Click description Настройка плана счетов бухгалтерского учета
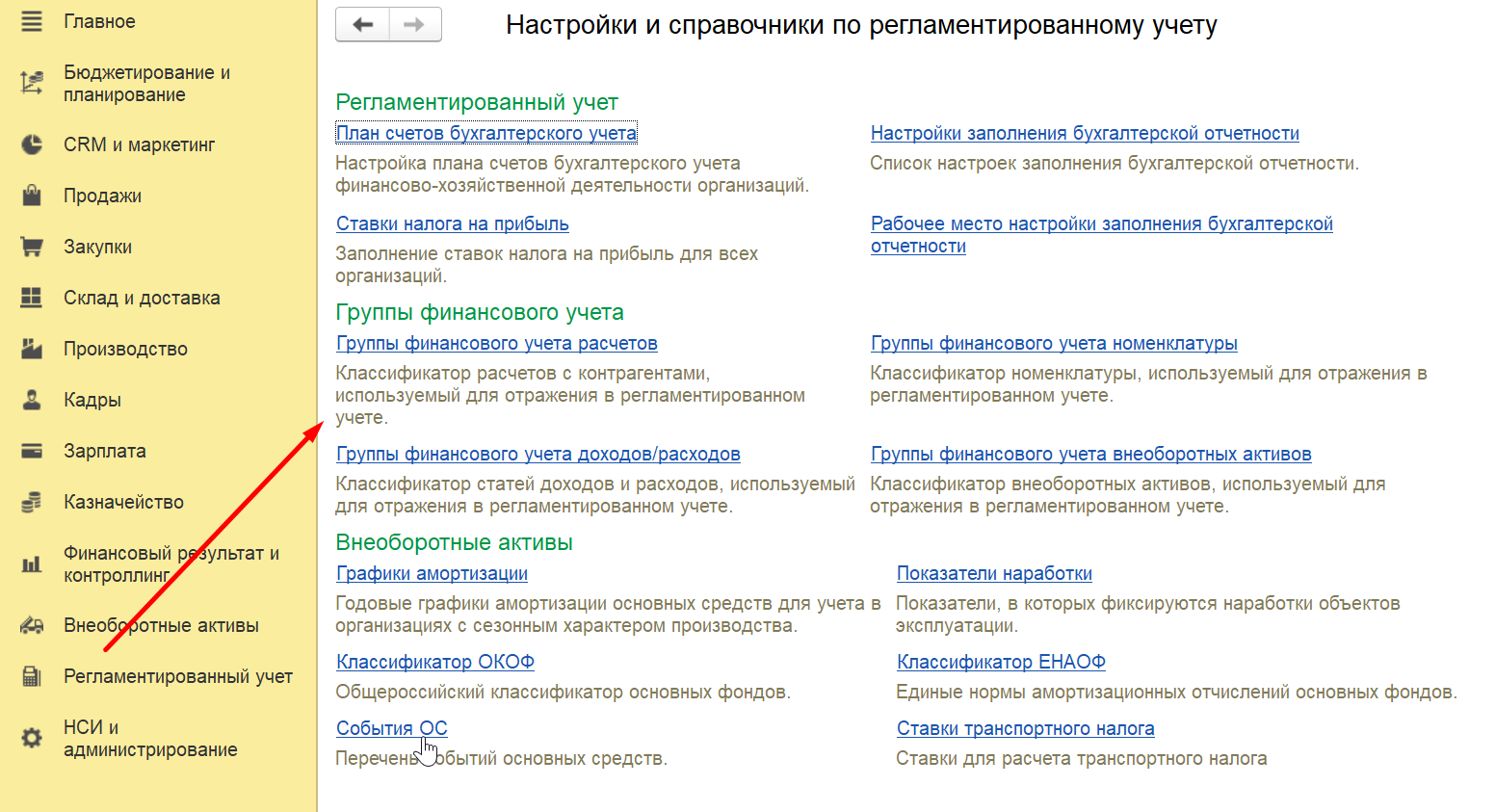1495x812 pixels. [572, 174]
